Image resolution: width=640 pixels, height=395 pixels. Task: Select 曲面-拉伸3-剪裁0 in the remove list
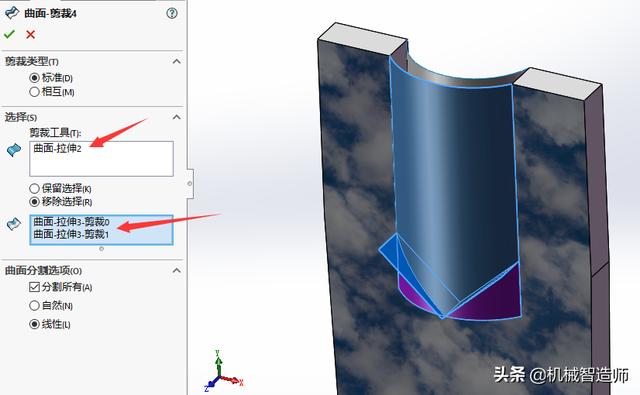(71, 222)
